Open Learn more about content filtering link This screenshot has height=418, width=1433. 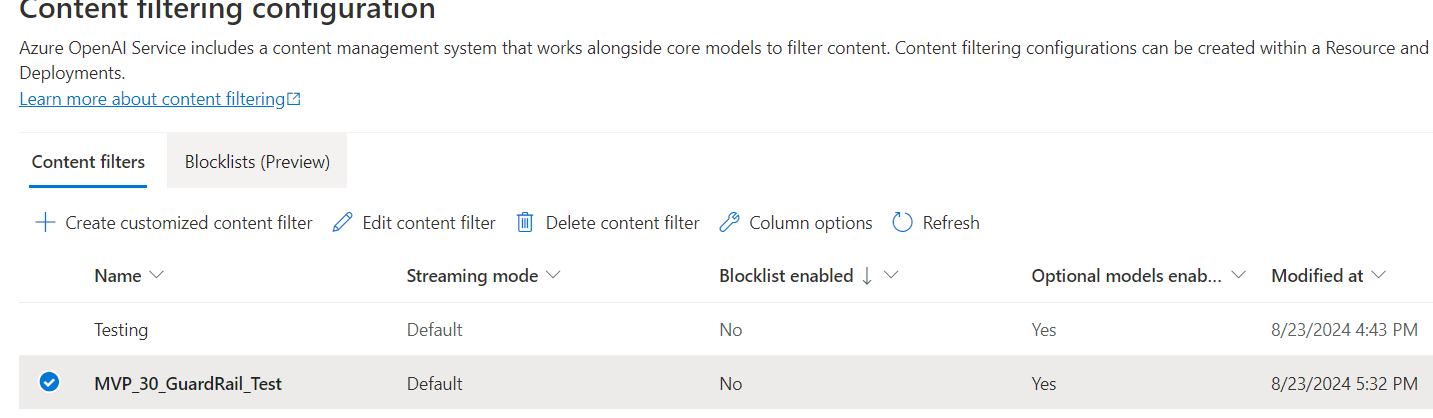tap(152, 99)
